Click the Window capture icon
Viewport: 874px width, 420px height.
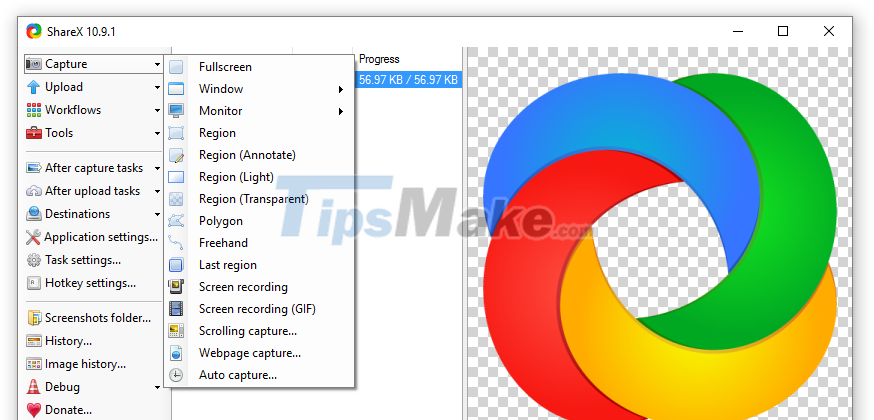[176, 89]
